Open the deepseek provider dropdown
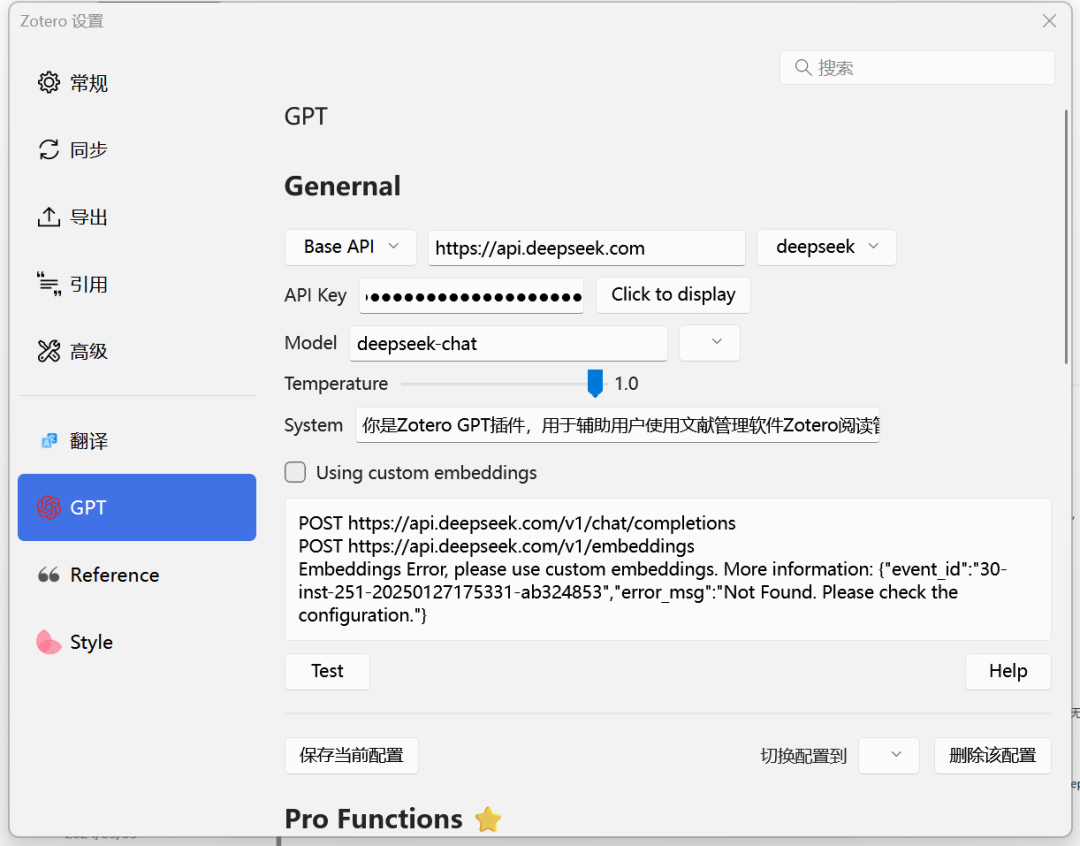This screenshot has width=1080, height=846. click(827, 247)
